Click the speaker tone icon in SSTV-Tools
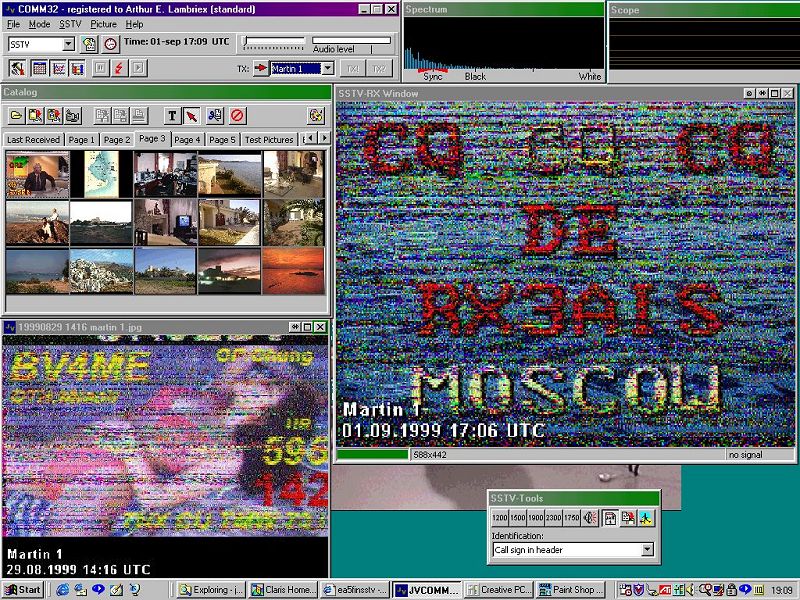The height and width of the screenshot is (600, 800). [590, 517]
